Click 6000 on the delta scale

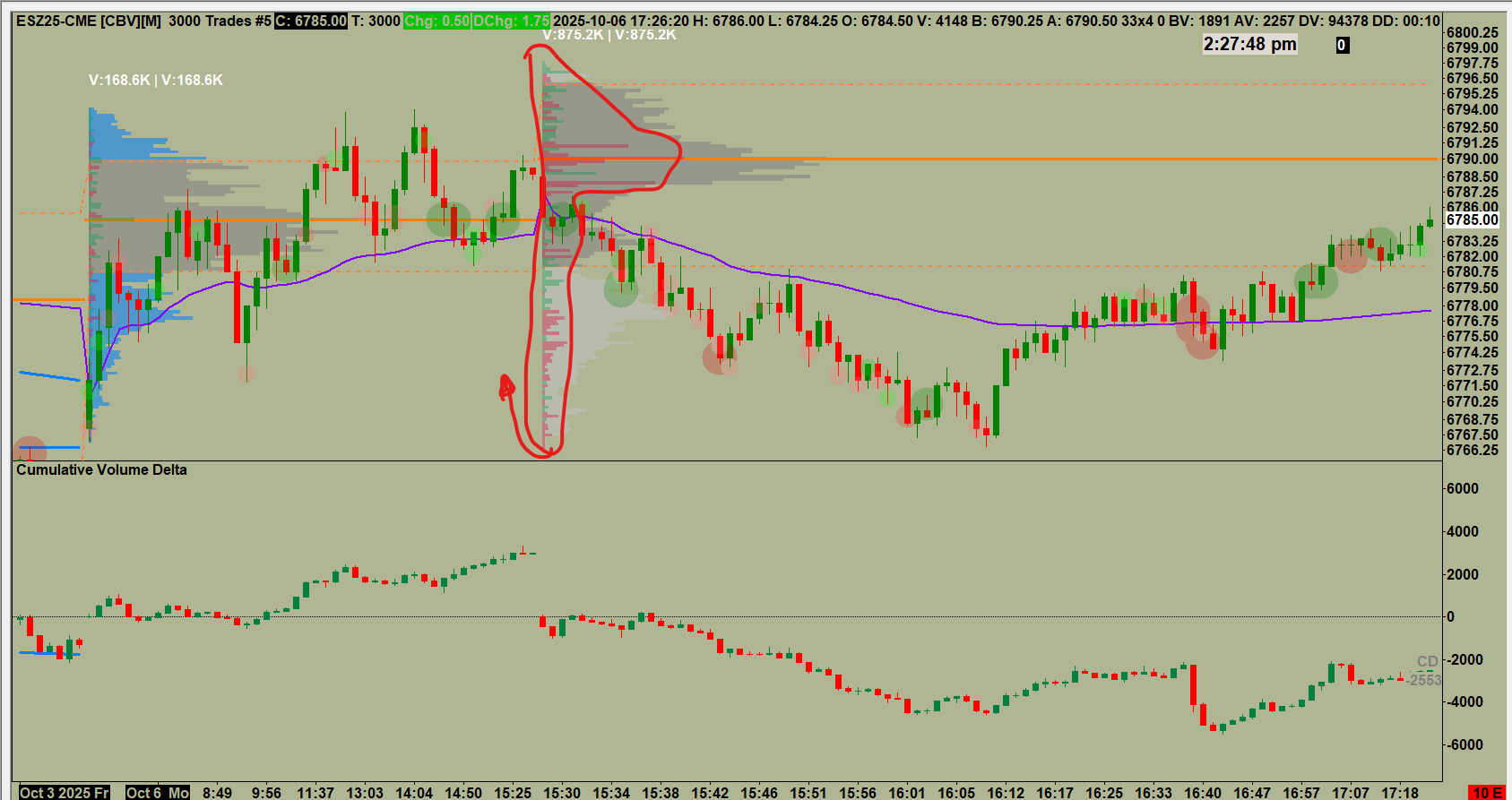pos(1463,488)
